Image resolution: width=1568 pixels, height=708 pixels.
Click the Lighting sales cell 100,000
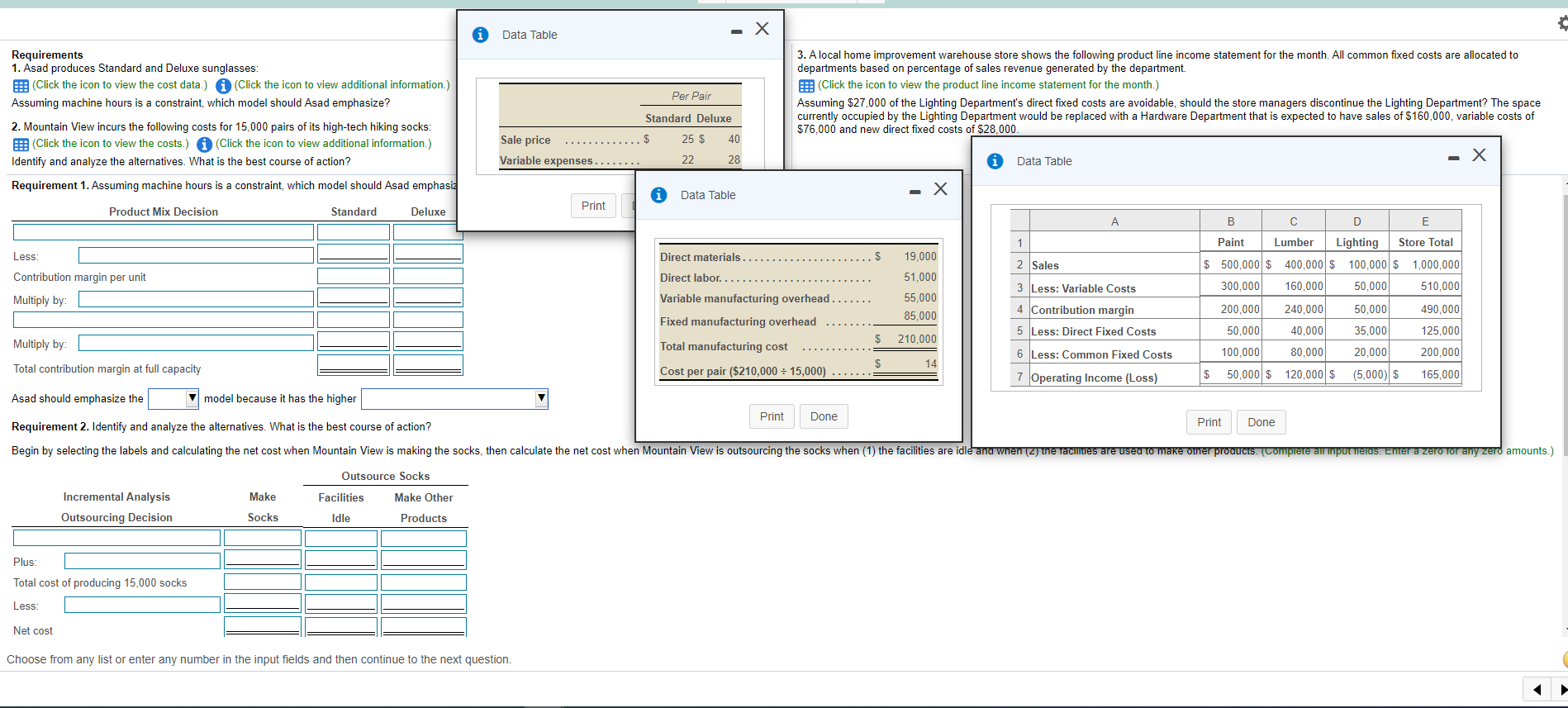[1357, 264]
